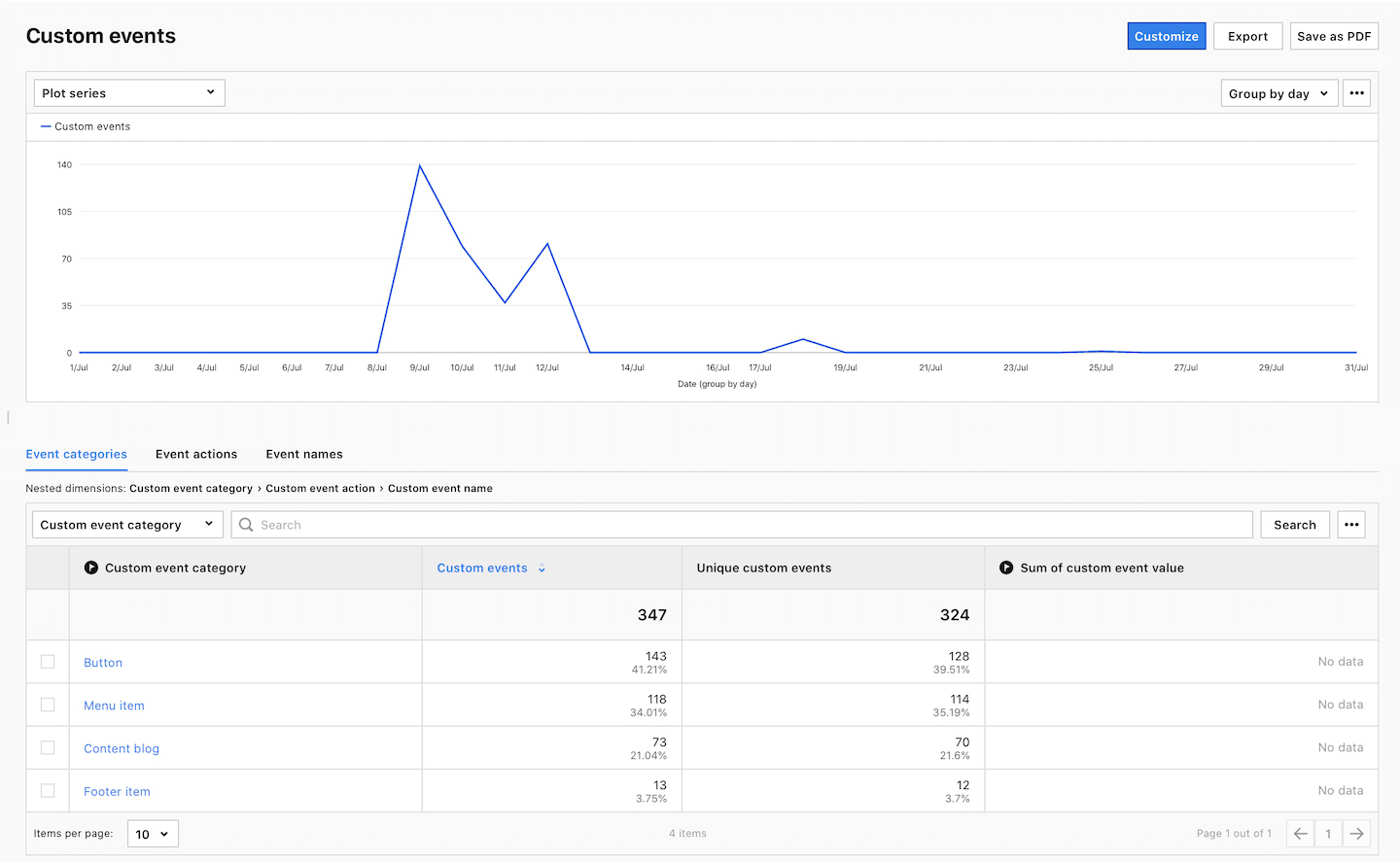The width and height of the screenshot is (1400, 862).
Task: Go to previous page using the left arrow
Action: tap(1300, 834)
